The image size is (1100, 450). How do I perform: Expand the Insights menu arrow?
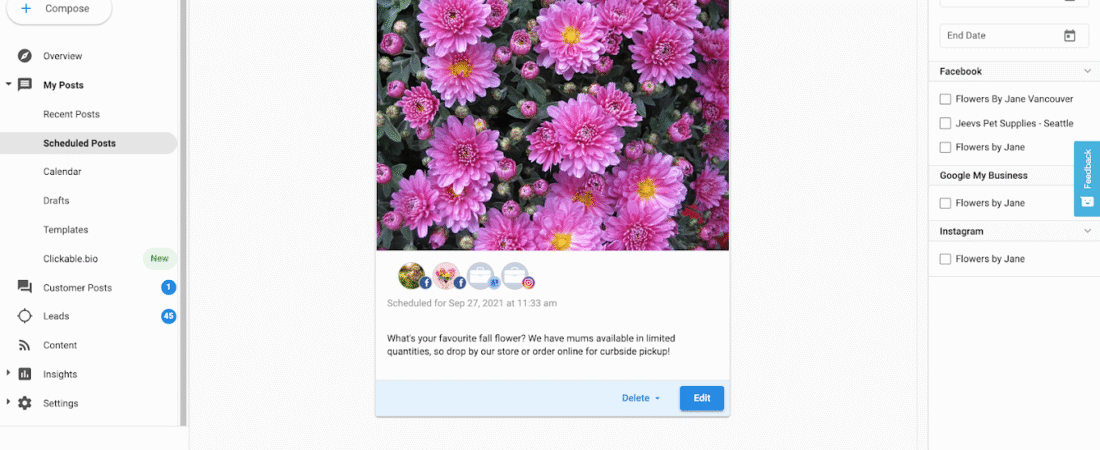8,373
